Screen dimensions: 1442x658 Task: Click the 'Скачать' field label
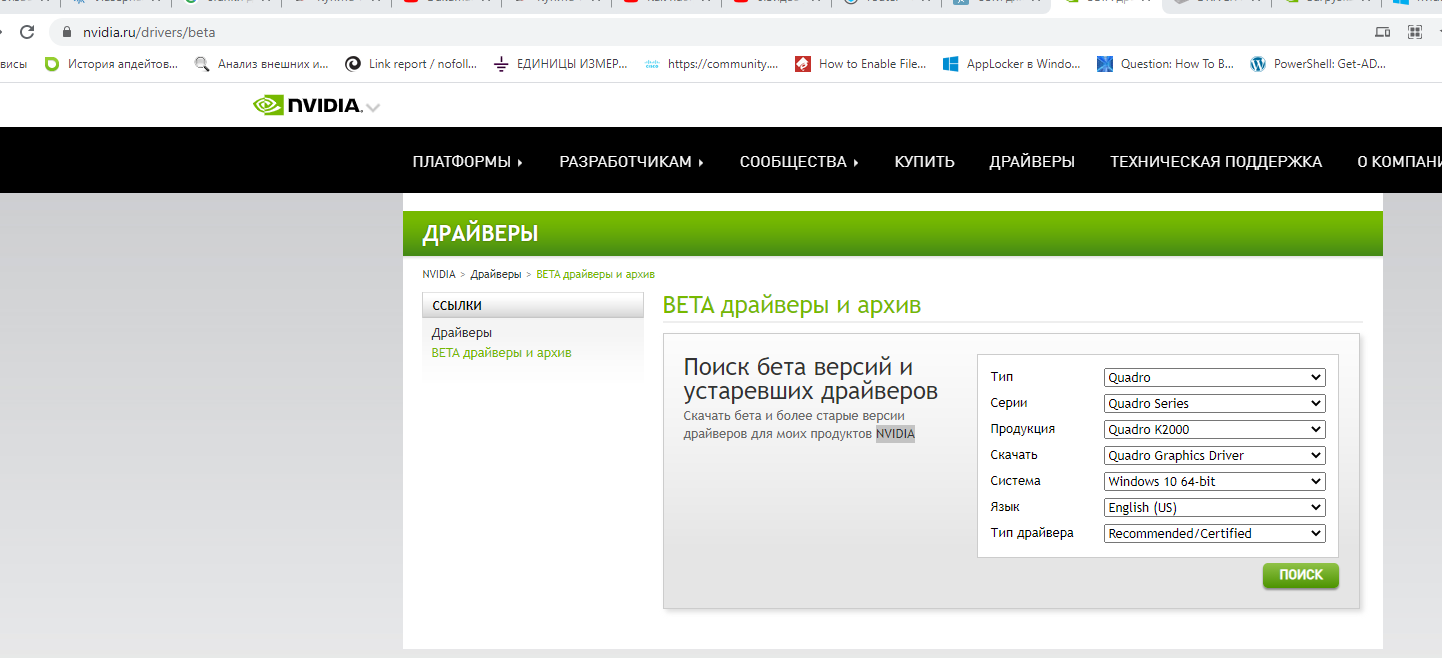[x=1014, y=455]
